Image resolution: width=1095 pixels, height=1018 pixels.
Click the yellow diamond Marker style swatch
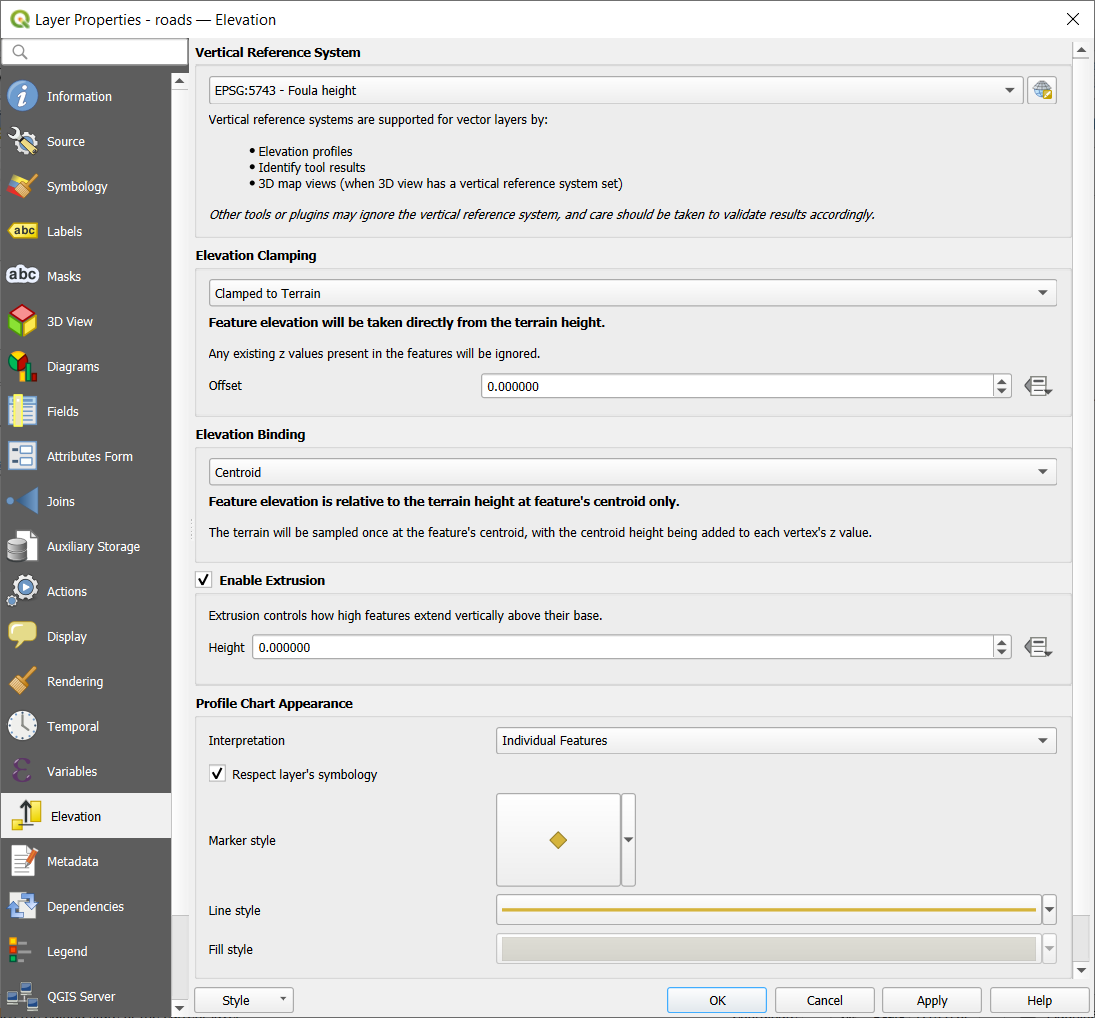point(558,840)
